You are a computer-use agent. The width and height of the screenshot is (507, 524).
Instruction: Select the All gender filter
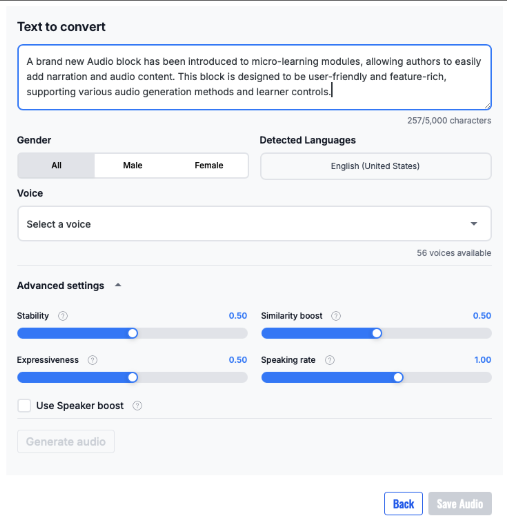click(x=56, y=165)
